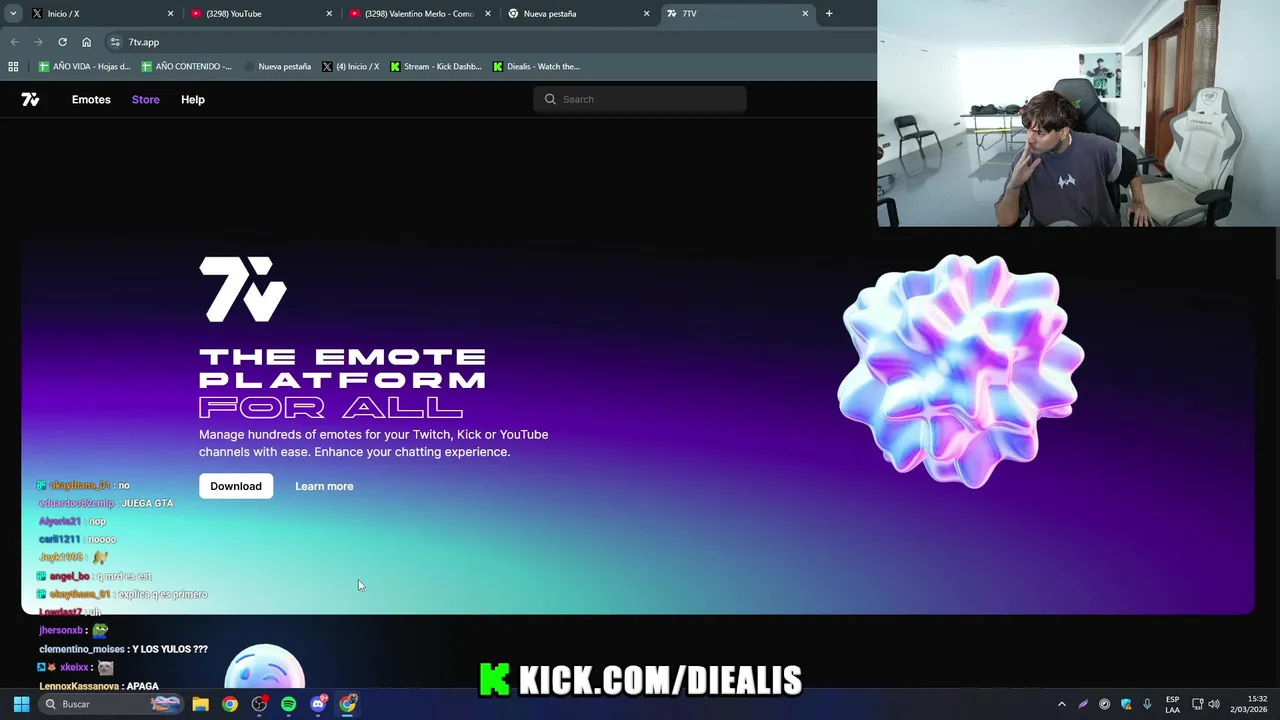Click the magnifier icon in search box
This screenshot has width=1280, height=720.
(550, 99)
